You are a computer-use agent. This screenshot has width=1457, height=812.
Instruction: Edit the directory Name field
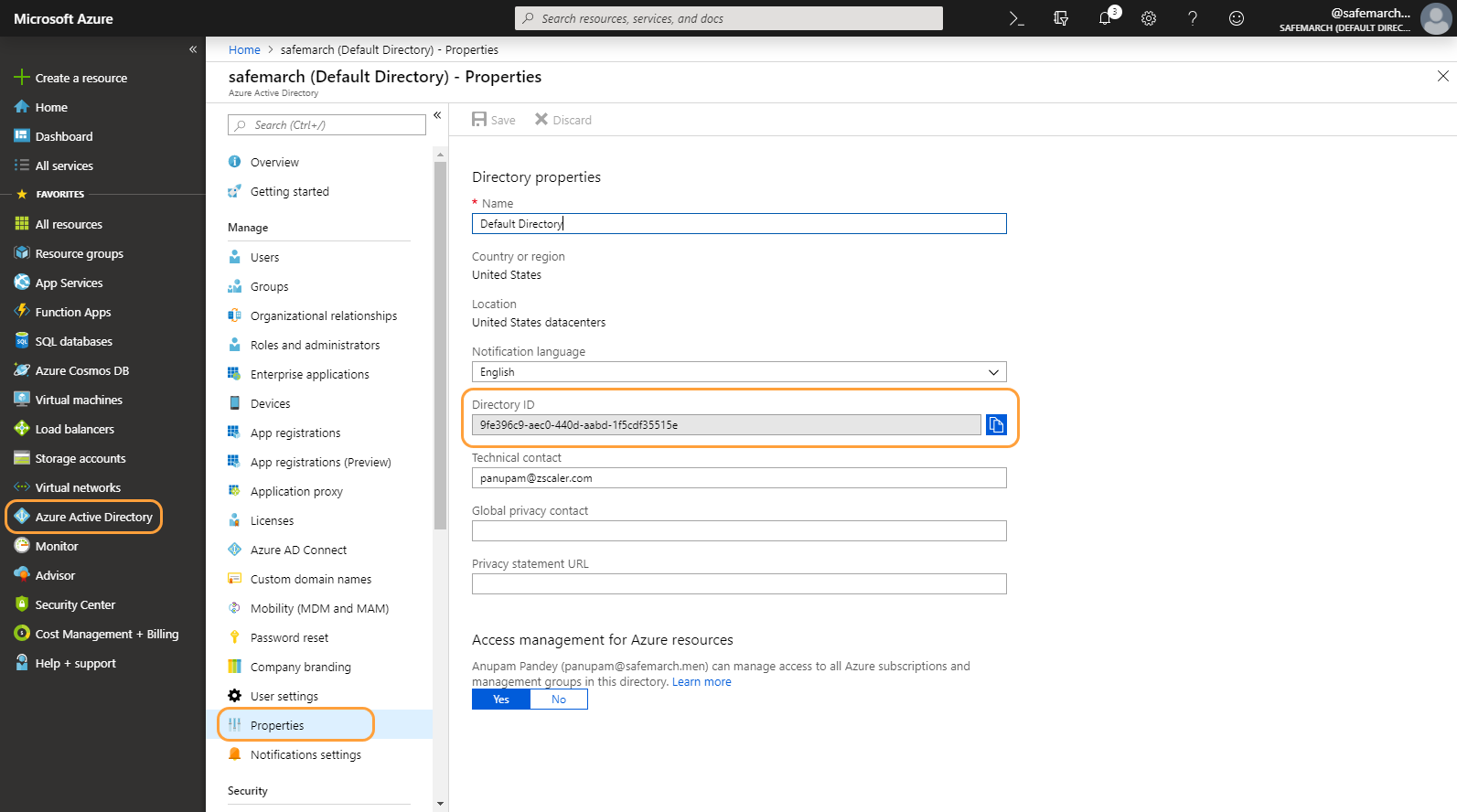click(x=739, y=224)
